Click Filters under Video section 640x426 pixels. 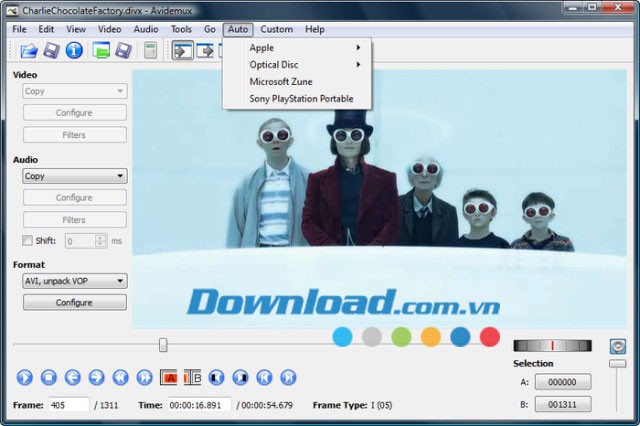point(75,135)
